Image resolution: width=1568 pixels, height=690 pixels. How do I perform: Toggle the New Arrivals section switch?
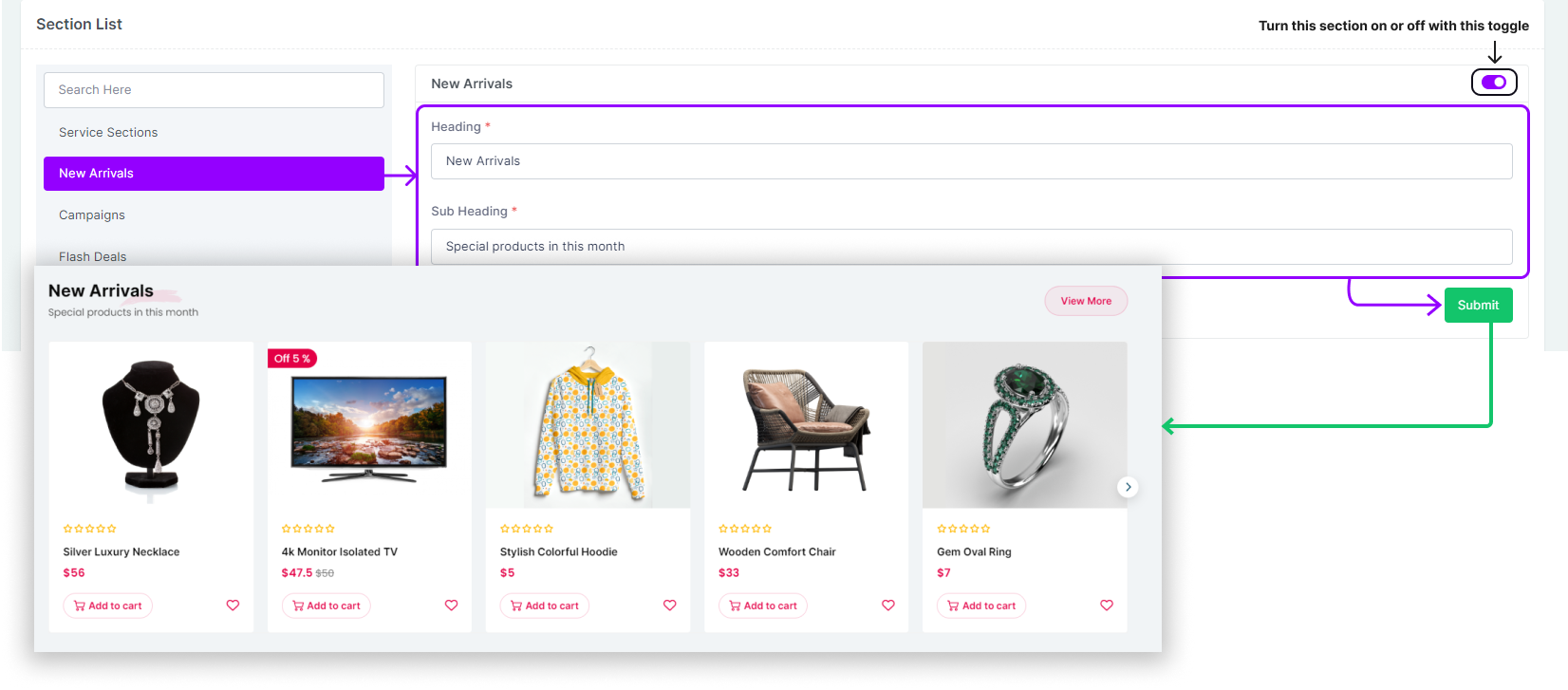(x=1493, y=83)
